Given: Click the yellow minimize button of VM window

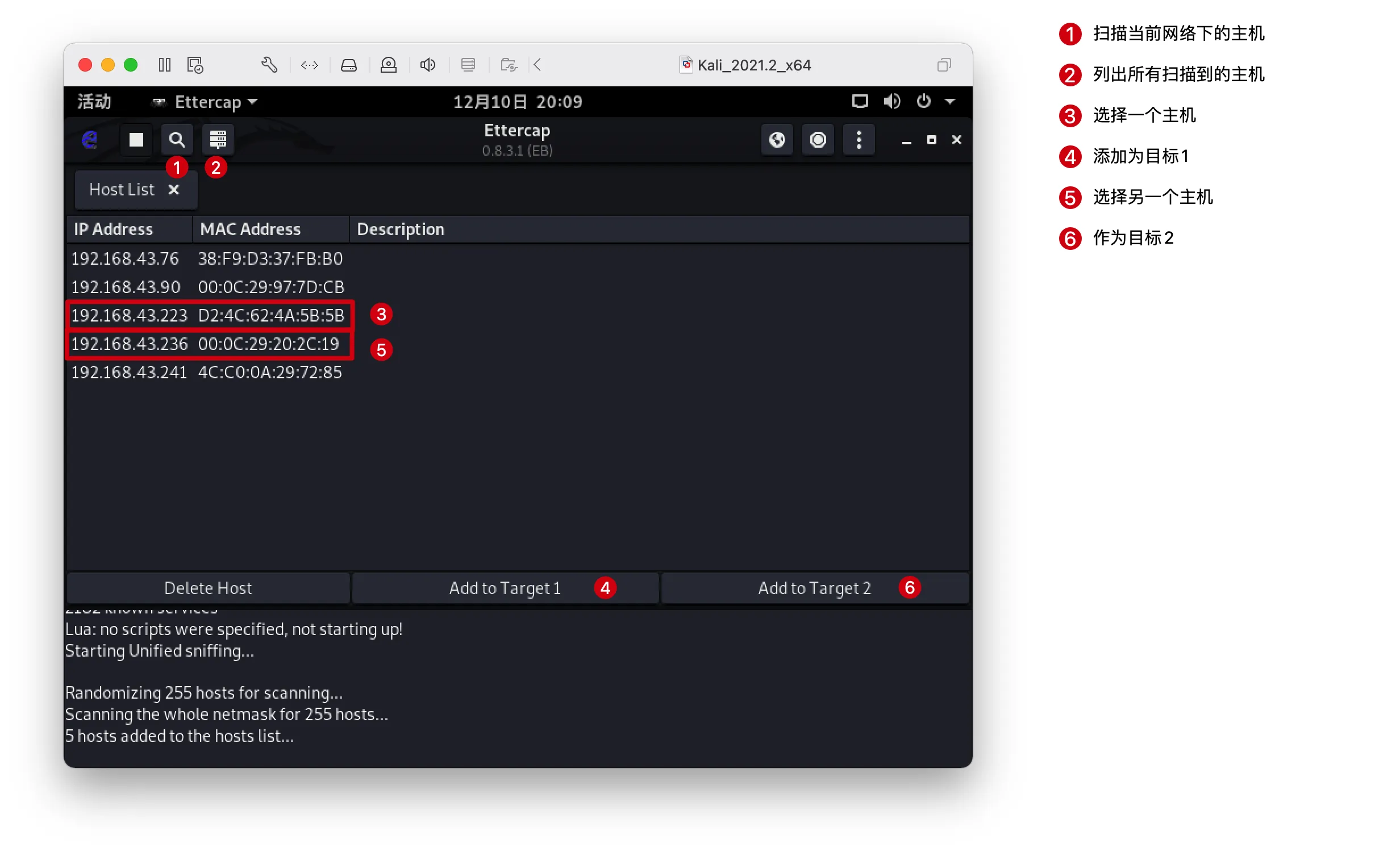Looking at the screenshot, I should 108,65.
